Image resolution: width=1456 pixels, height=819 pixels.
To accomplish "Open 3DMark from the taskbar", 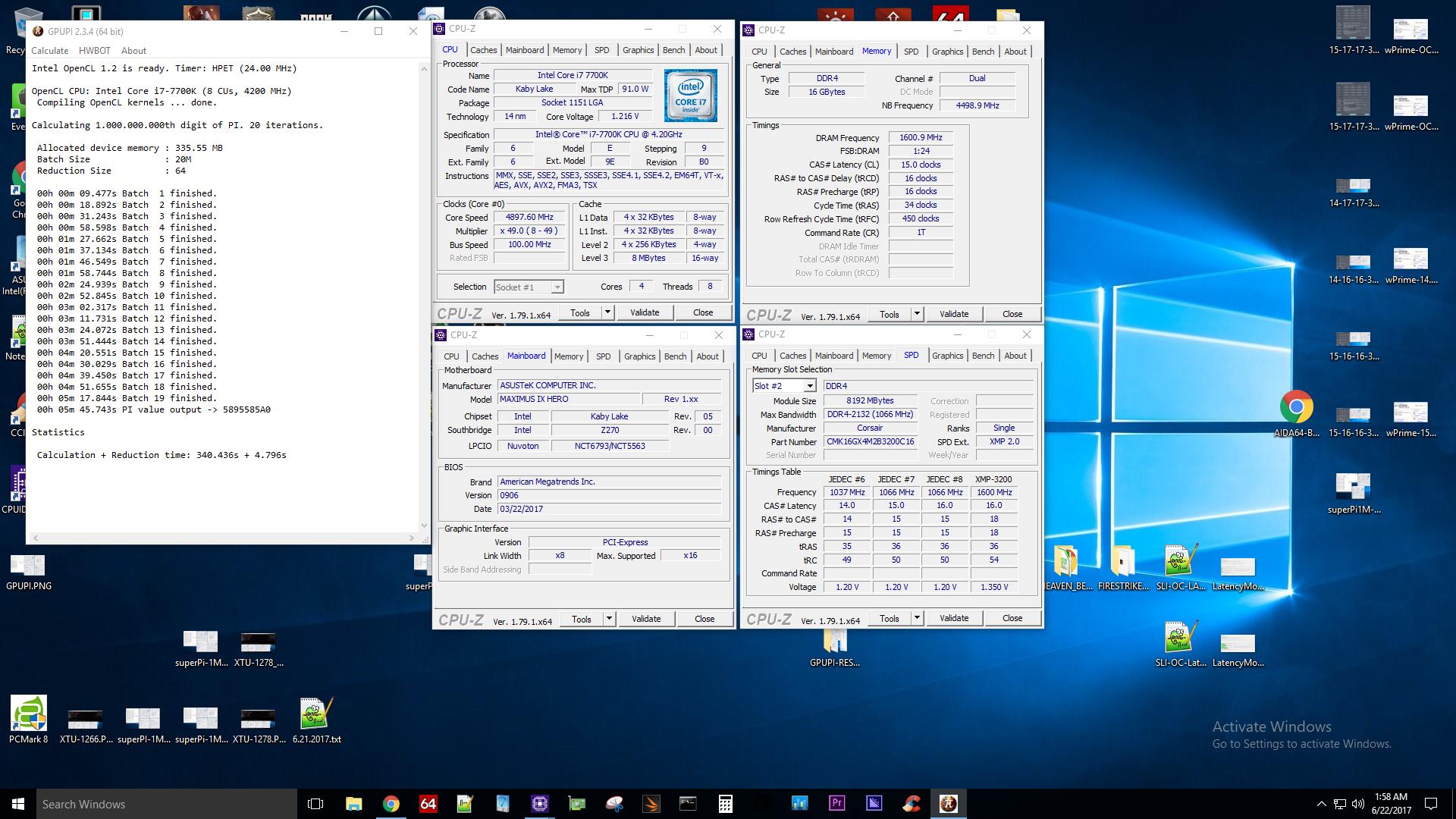I will (x=651, y=804).
